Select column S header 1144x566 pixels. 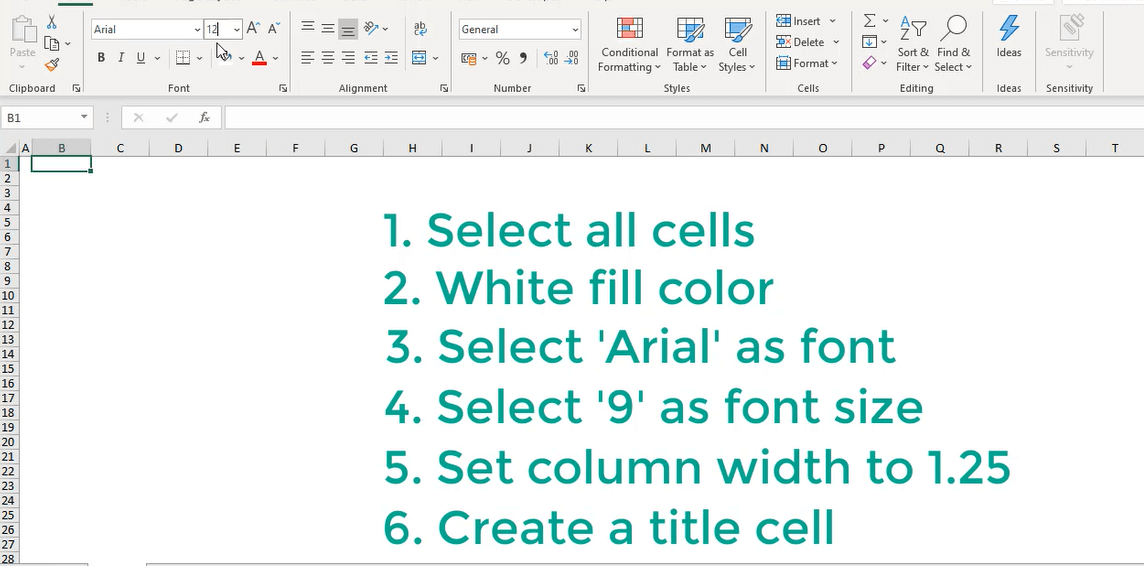pos(1056,148)
